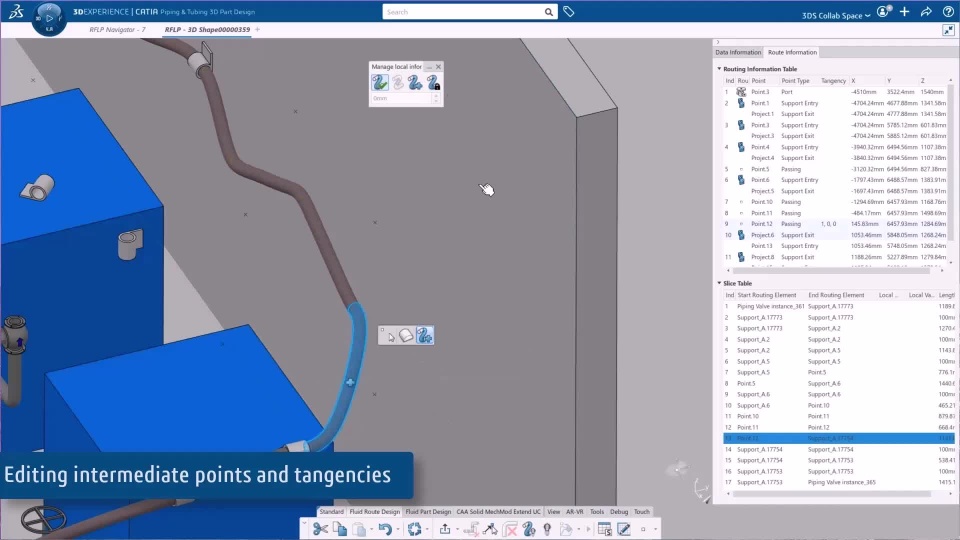Image resolution: width=960 pixels, height=540 pixels.
Task: Click the stepper arrows beside the 0mm field
Action: [x=436, y=98]
